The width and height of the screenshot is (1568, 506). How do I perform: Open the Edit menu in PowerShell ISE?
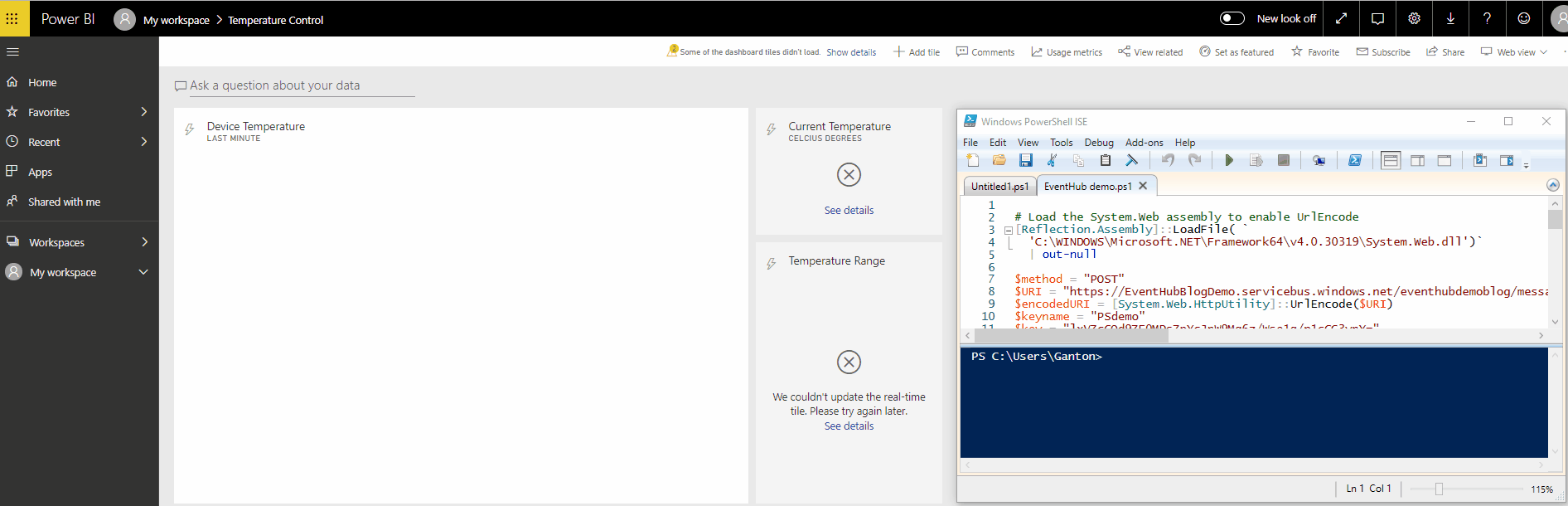(998, 143)
